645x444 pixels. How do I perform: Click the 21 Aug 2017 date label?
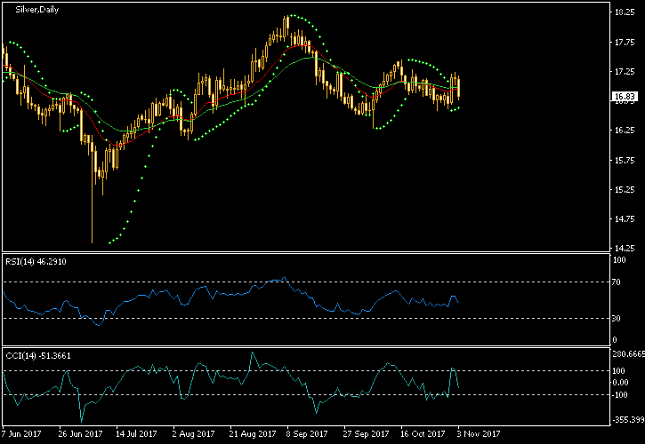pyautogui.click(x=252, y=434)
